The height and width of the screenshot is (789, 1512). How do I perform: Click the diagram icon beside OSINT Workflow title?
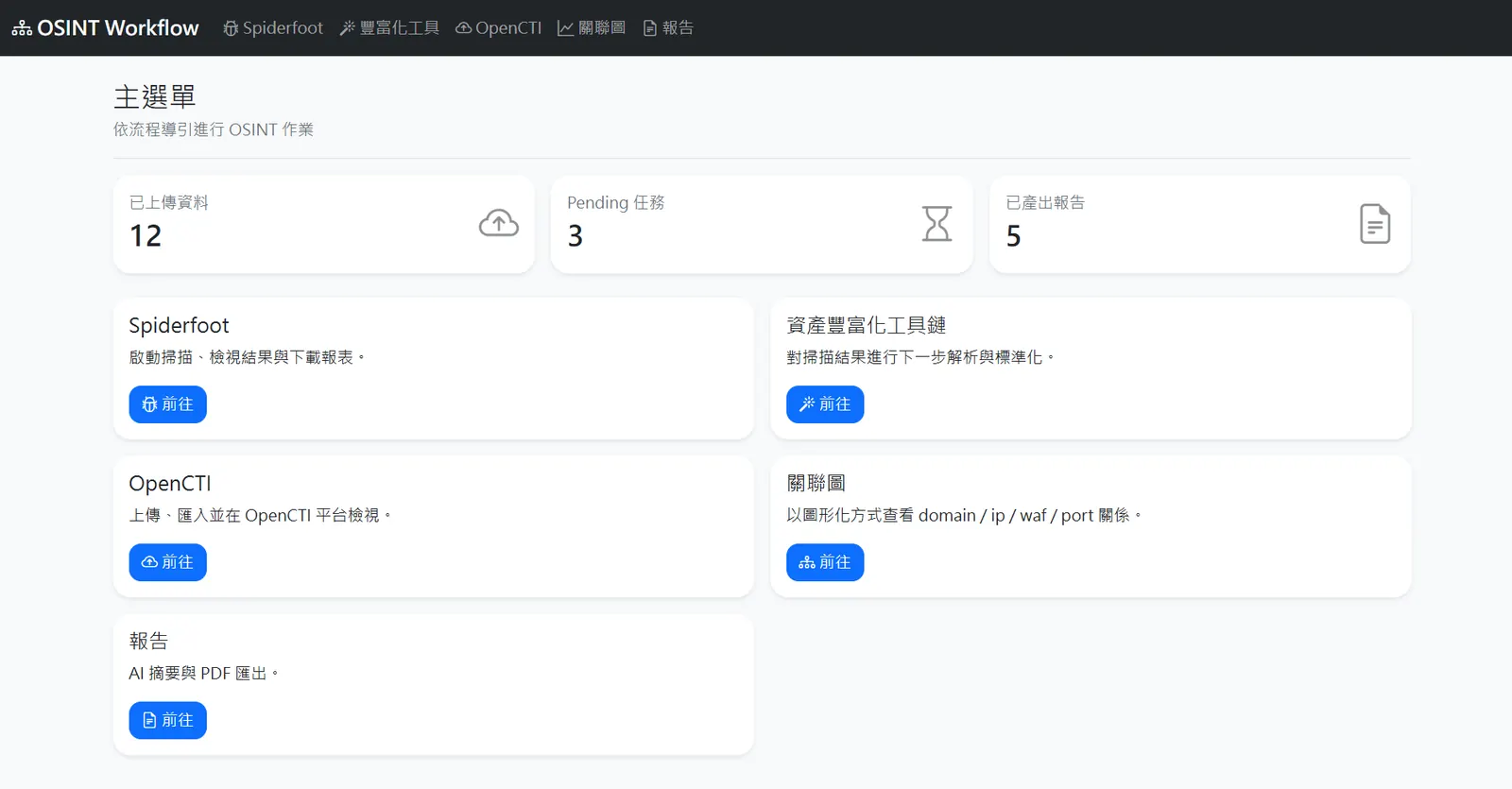(x=22, y=28)
